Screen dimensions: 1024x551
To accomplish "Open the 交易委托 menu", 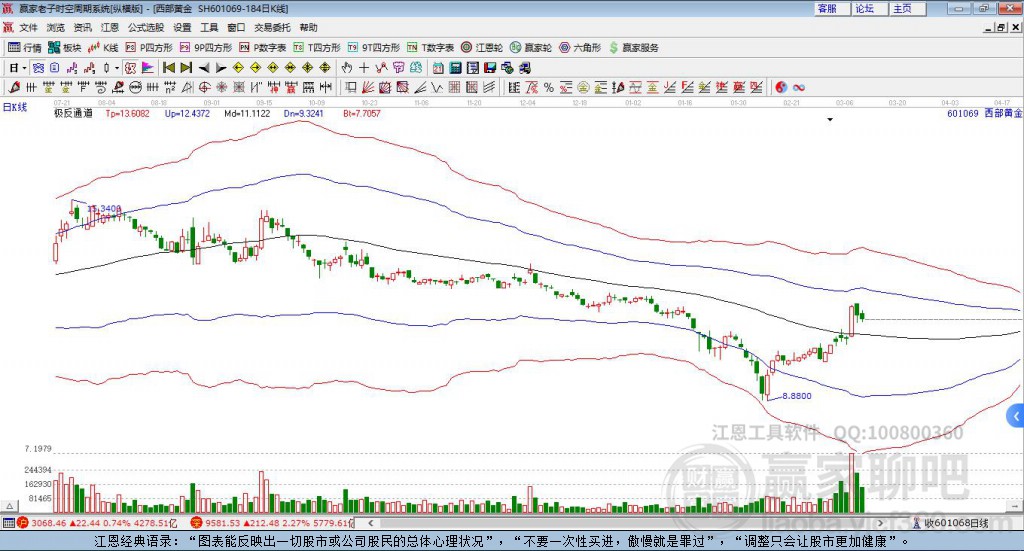I will point(272,27).
